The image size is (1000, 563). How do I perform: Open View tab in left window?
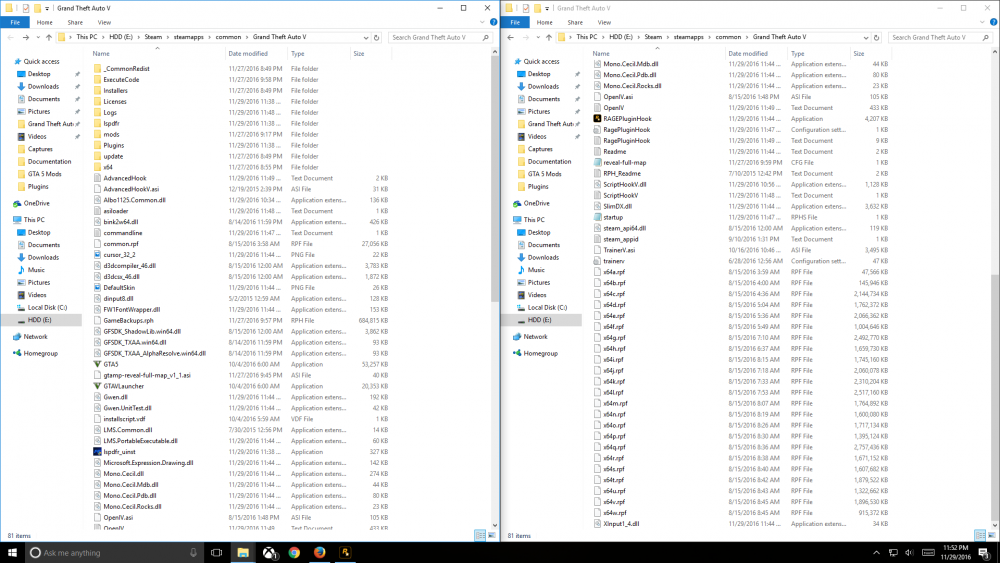click(x=104, y=22)
